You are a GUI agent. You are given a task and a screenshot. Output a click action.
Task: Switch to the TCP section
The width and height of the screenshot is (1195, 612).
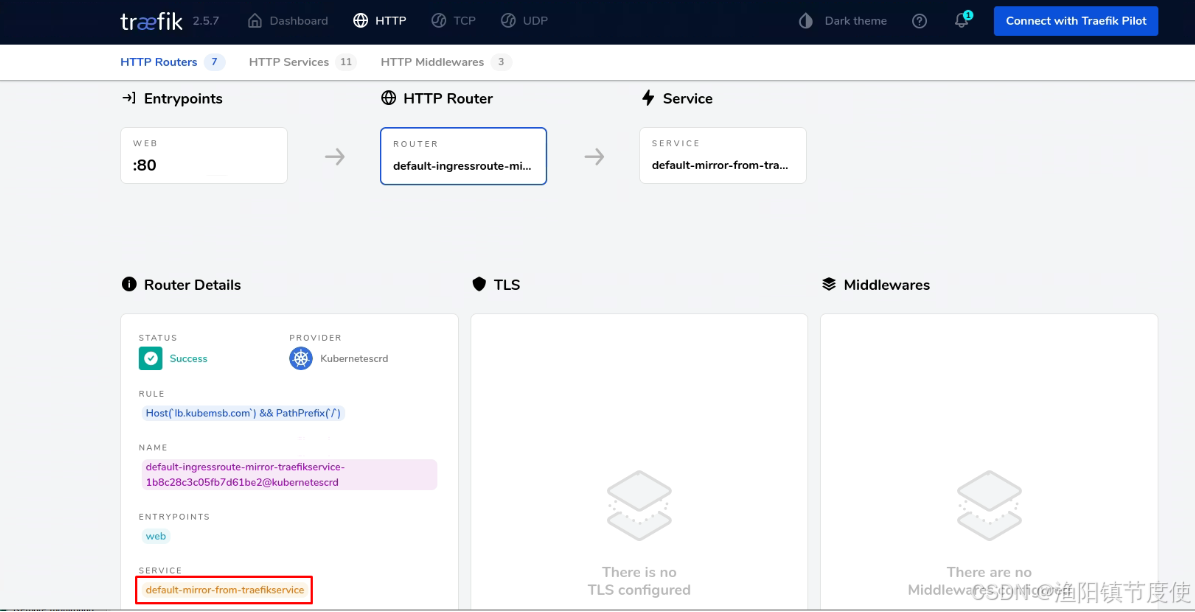(x=453, y=21)
